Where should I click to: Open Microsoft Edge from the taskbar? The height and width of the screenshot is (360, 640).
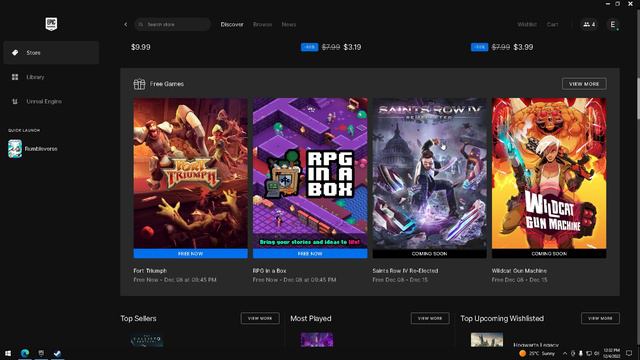click(x=25, y=353)
